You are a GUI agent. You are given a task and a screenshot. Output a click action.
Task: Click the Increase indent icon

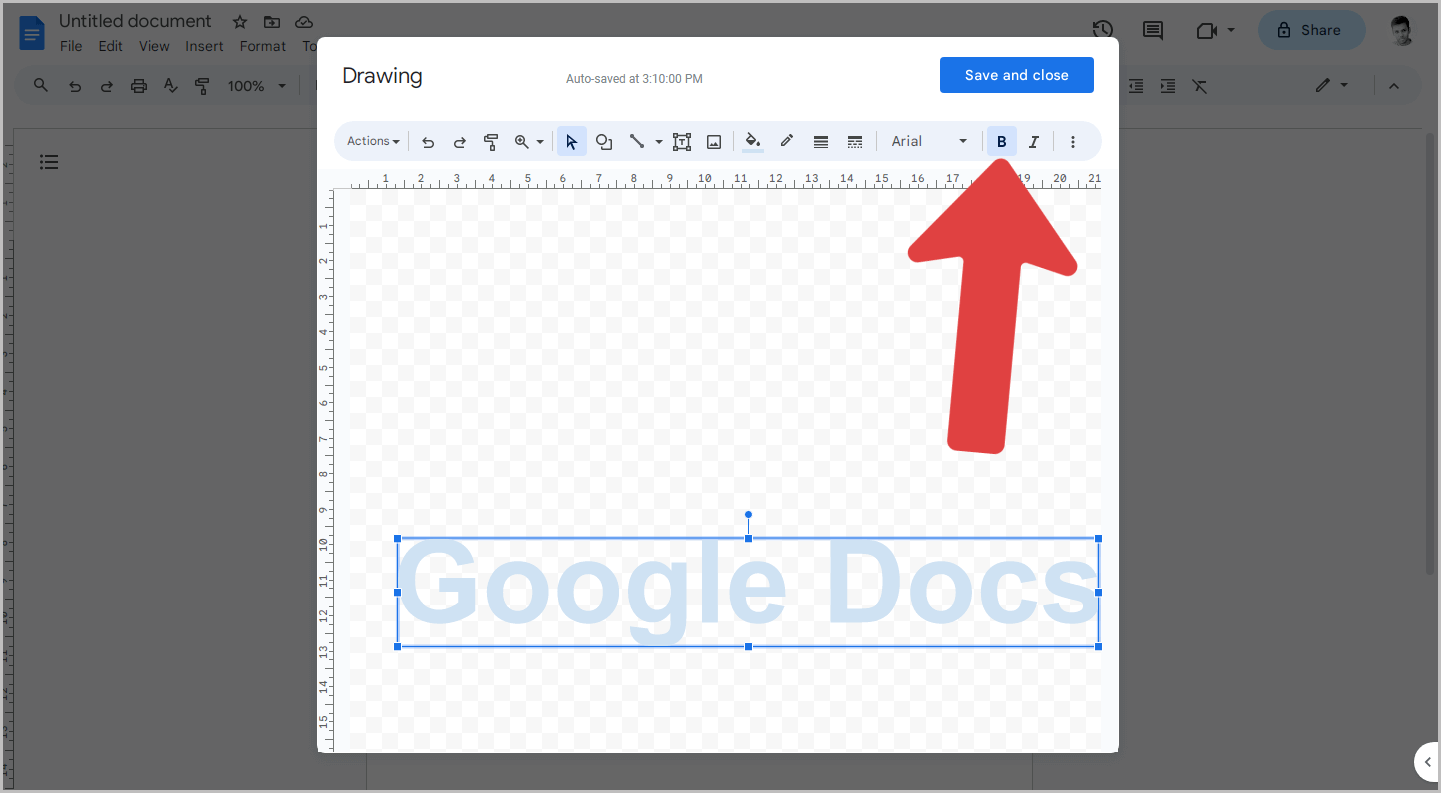coord(1168,86)
